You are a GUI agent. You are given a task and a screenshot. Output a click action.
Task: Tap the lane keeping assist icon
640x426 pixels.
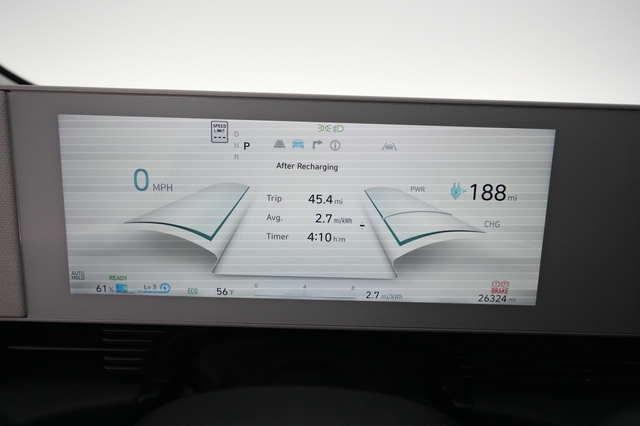coord(389,146)
